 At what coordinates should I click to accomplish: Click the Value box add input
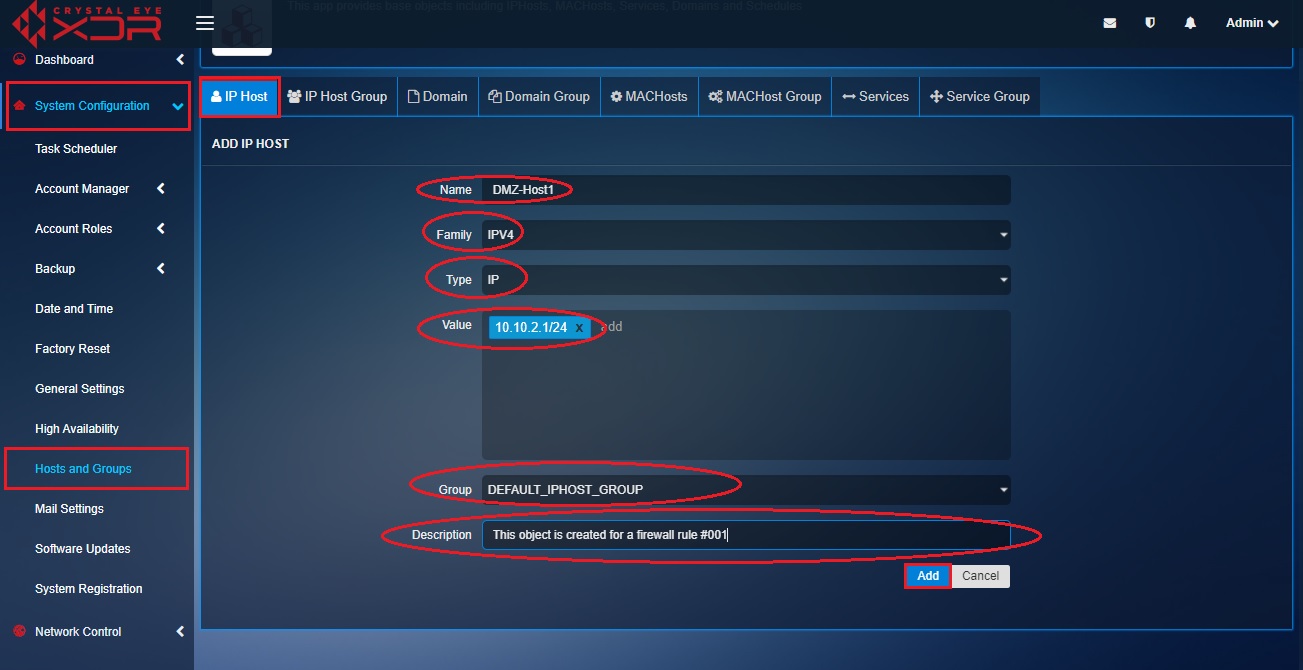[x=612, y=327]
